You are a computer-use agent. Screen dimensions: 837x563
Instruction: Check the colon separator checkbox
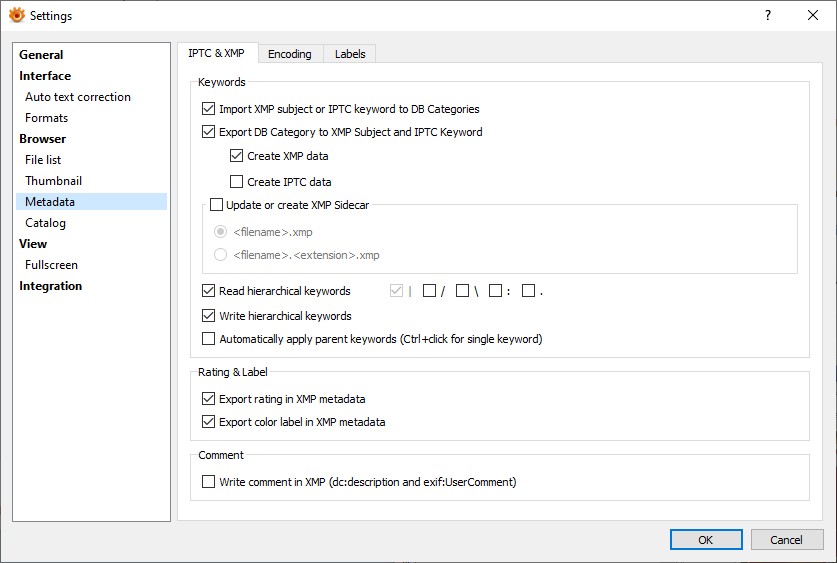pyautogui.click(x=495, y=291)
